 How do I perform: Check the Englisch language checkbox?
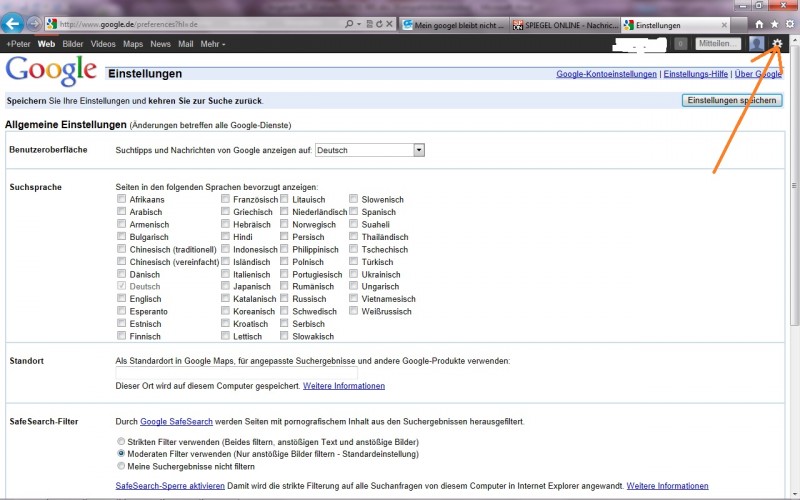(x=121, y=298)
